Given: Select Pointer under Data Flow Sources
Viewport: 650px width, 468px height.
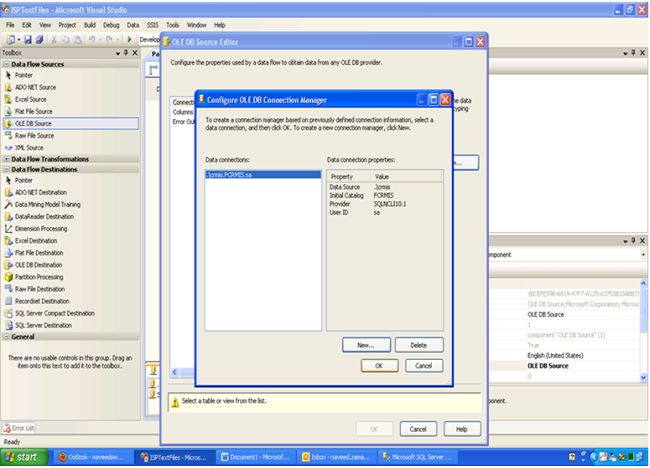Looking at the screenshot, I should tap(23, 75).
